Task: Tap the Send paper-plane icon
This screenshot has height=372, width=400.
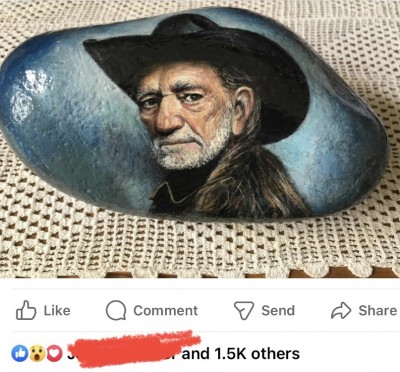Action: 244,310
